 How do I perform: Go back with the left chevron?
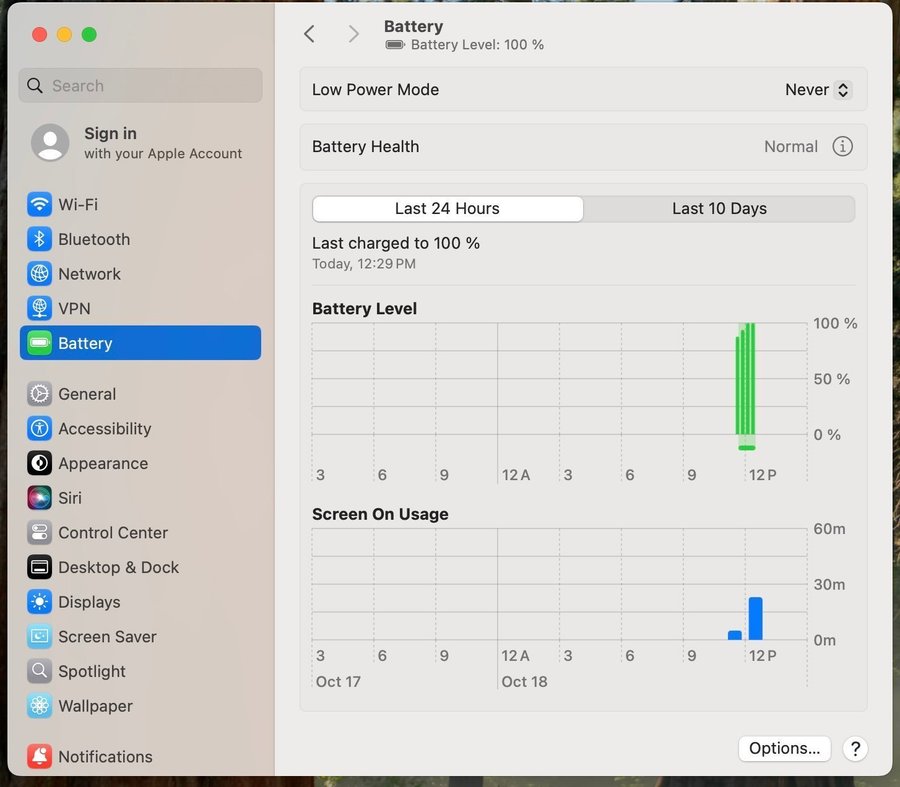[309, 34]
